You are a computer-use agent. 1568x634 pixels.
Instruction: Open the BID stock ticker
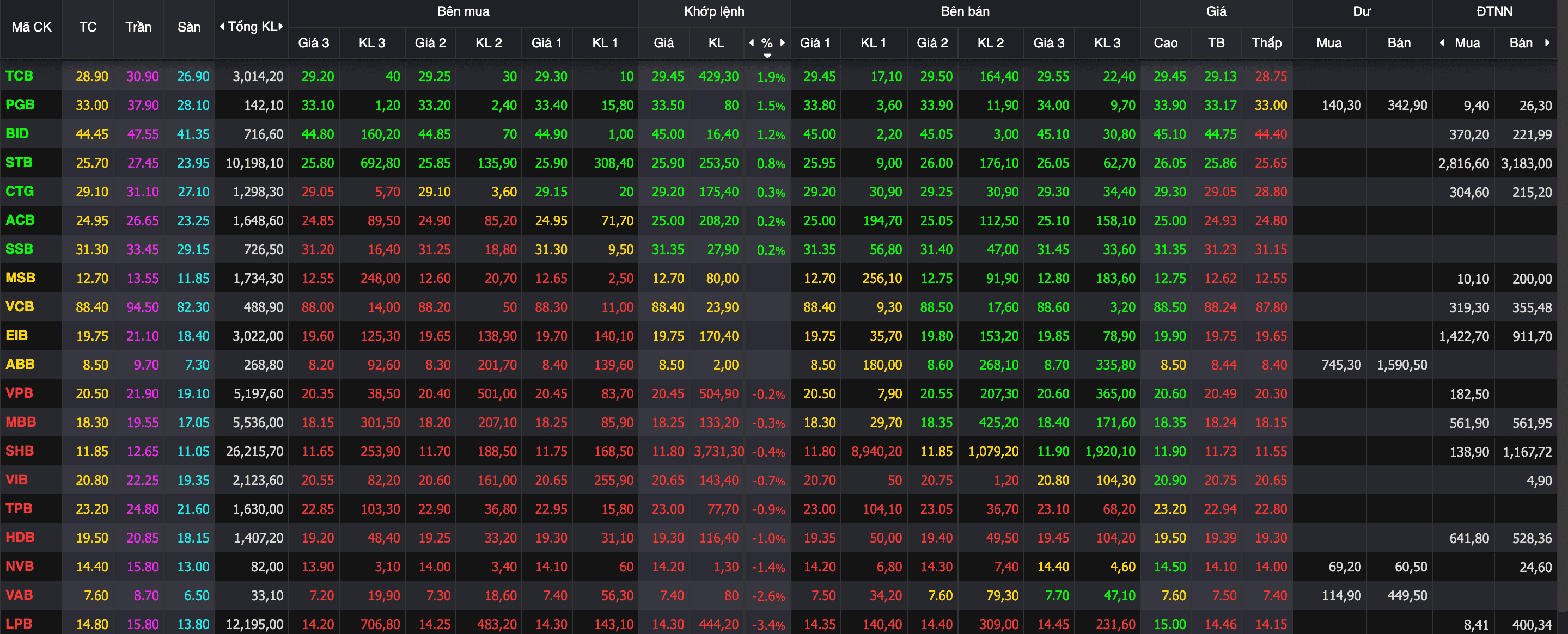[x=17, y=134]
